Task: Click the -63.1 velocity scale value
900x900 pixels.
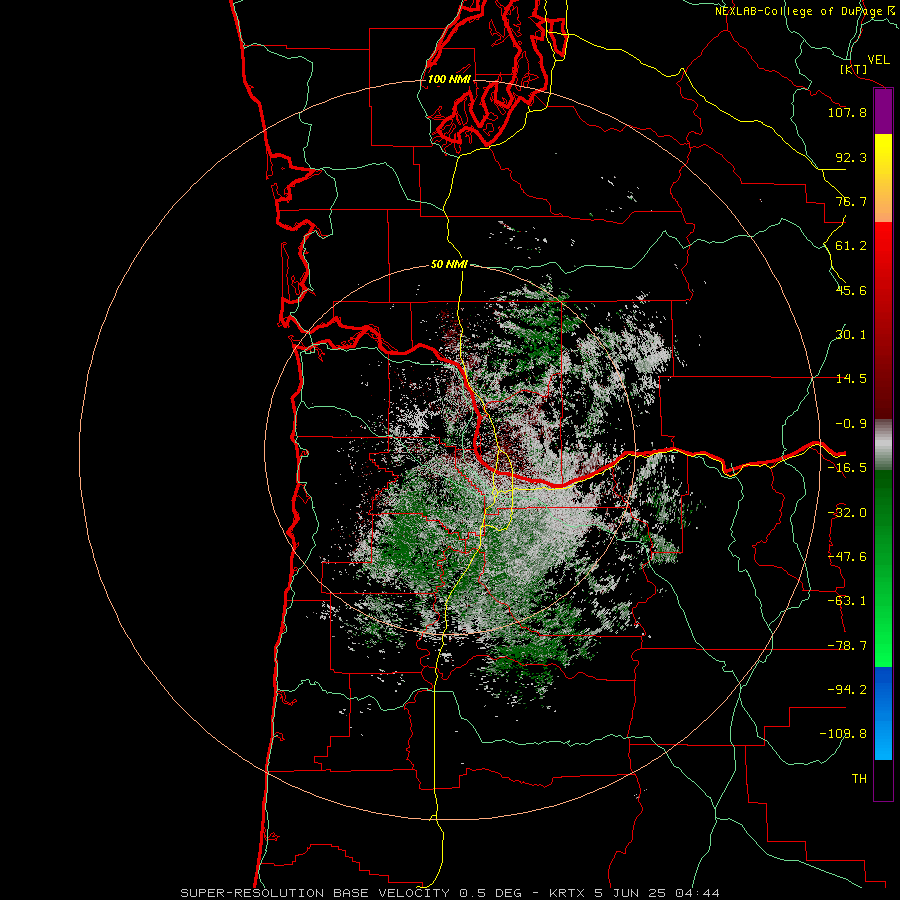Action: click(x=847, y=601)
